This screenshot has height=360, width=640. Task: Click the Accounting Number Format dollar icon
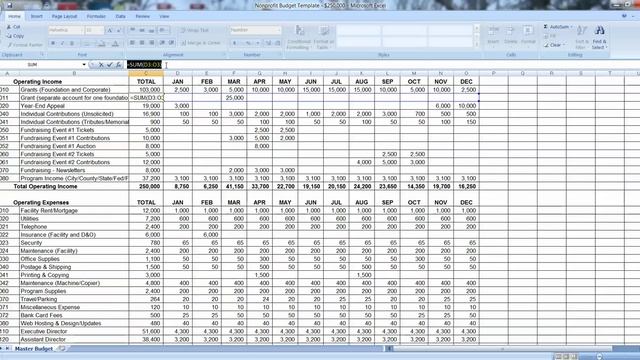(236, 43)
